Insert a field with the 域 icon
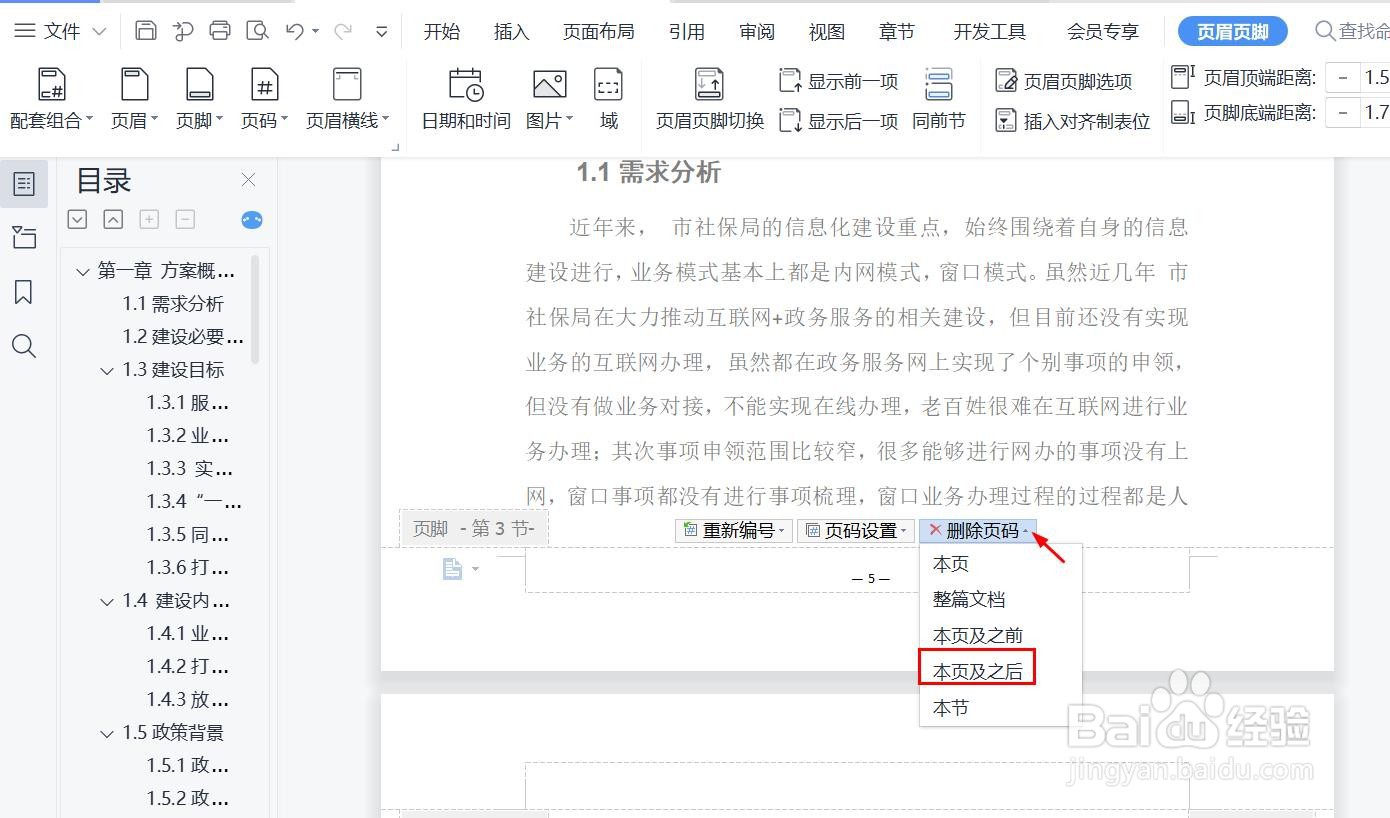1390x818 pixels. pos(608,95)
